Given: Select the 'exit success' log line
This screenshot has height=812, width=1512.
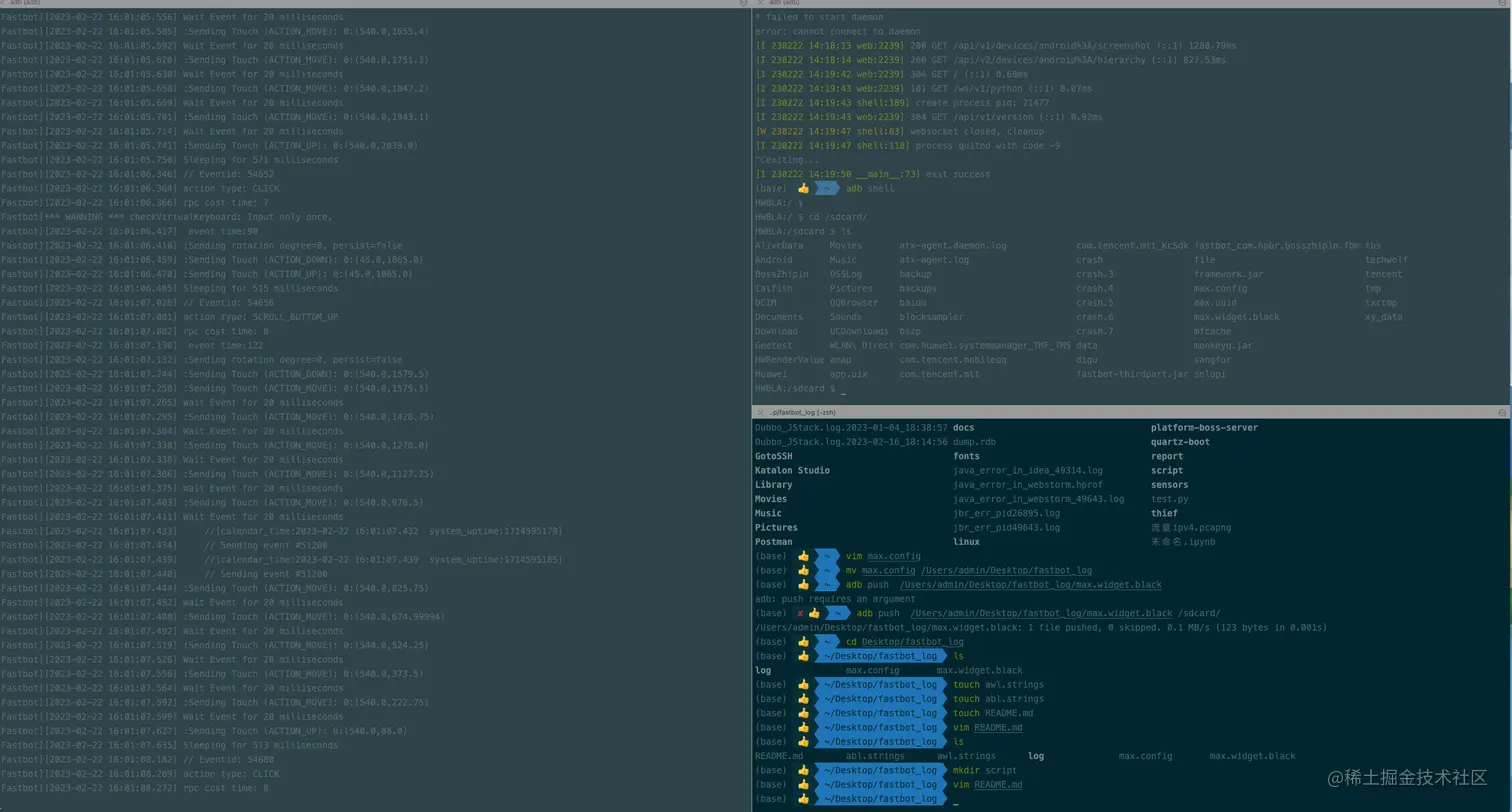Looking at the screenshot, I should 873,174.
